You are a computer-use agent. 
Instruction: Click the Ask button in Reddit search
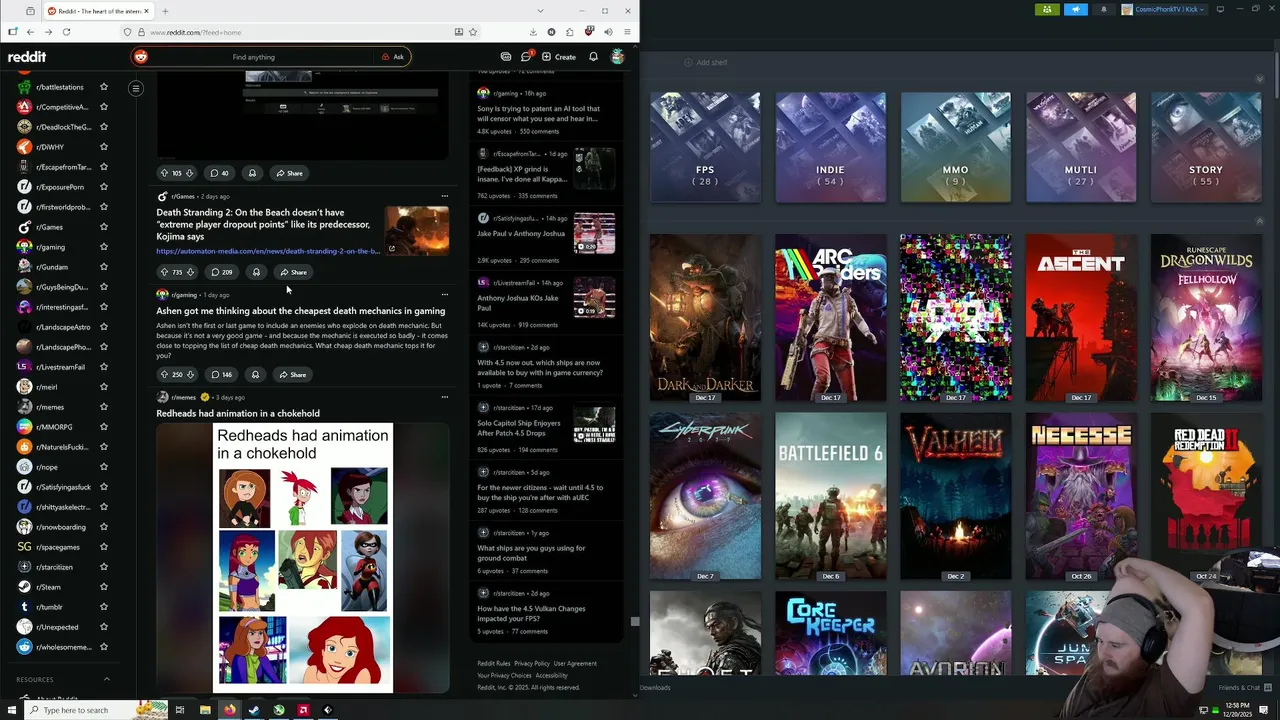pos(393,57)
